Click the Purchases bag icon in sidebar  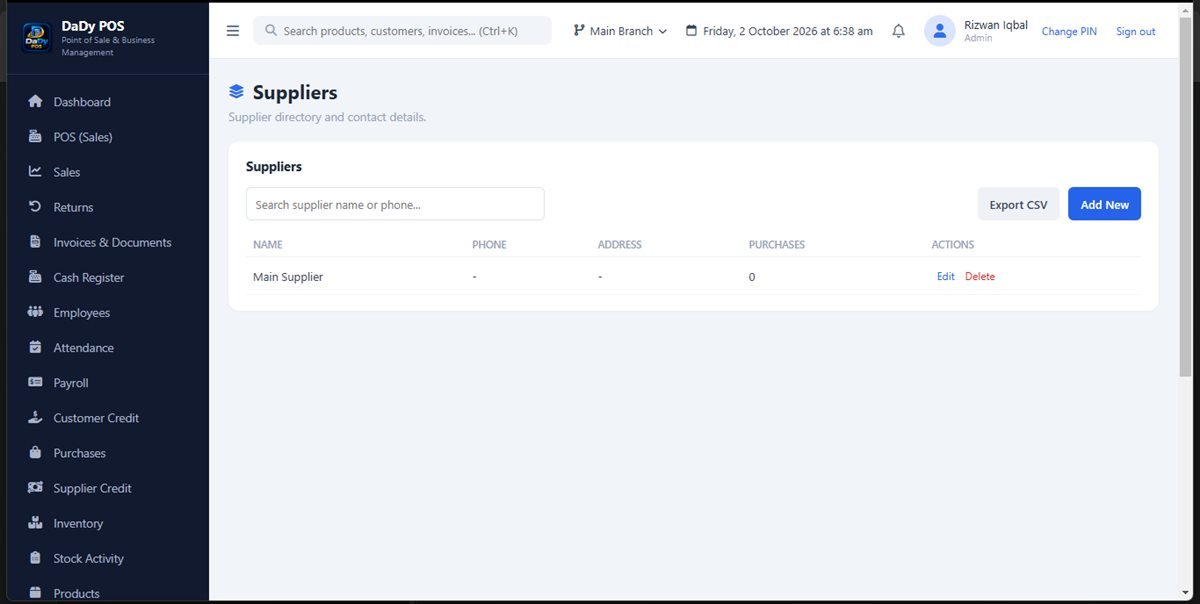coord(35,453)
